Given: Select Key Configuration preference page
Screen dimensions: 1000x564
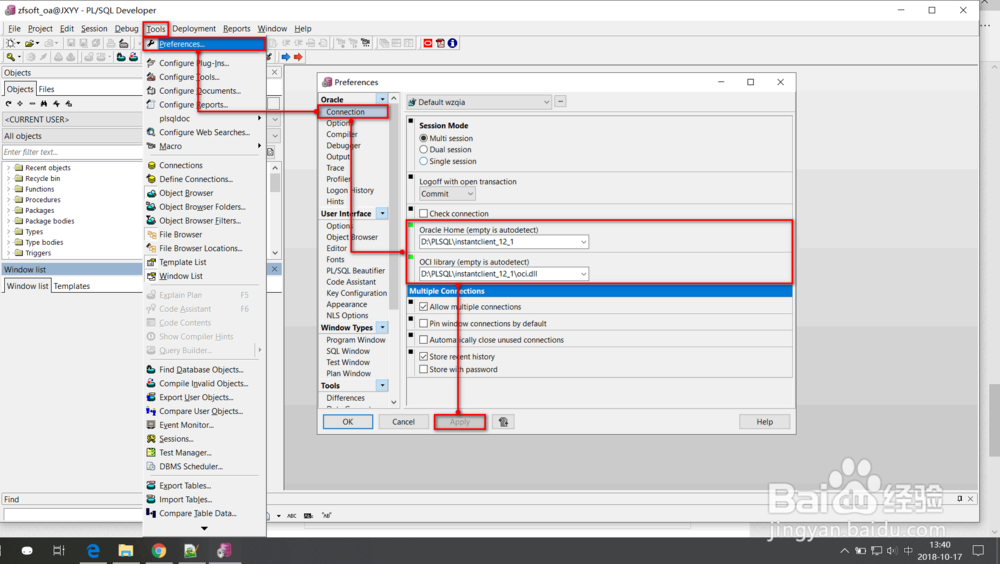Looking at the screenshot, I should [x=357, y=293].
